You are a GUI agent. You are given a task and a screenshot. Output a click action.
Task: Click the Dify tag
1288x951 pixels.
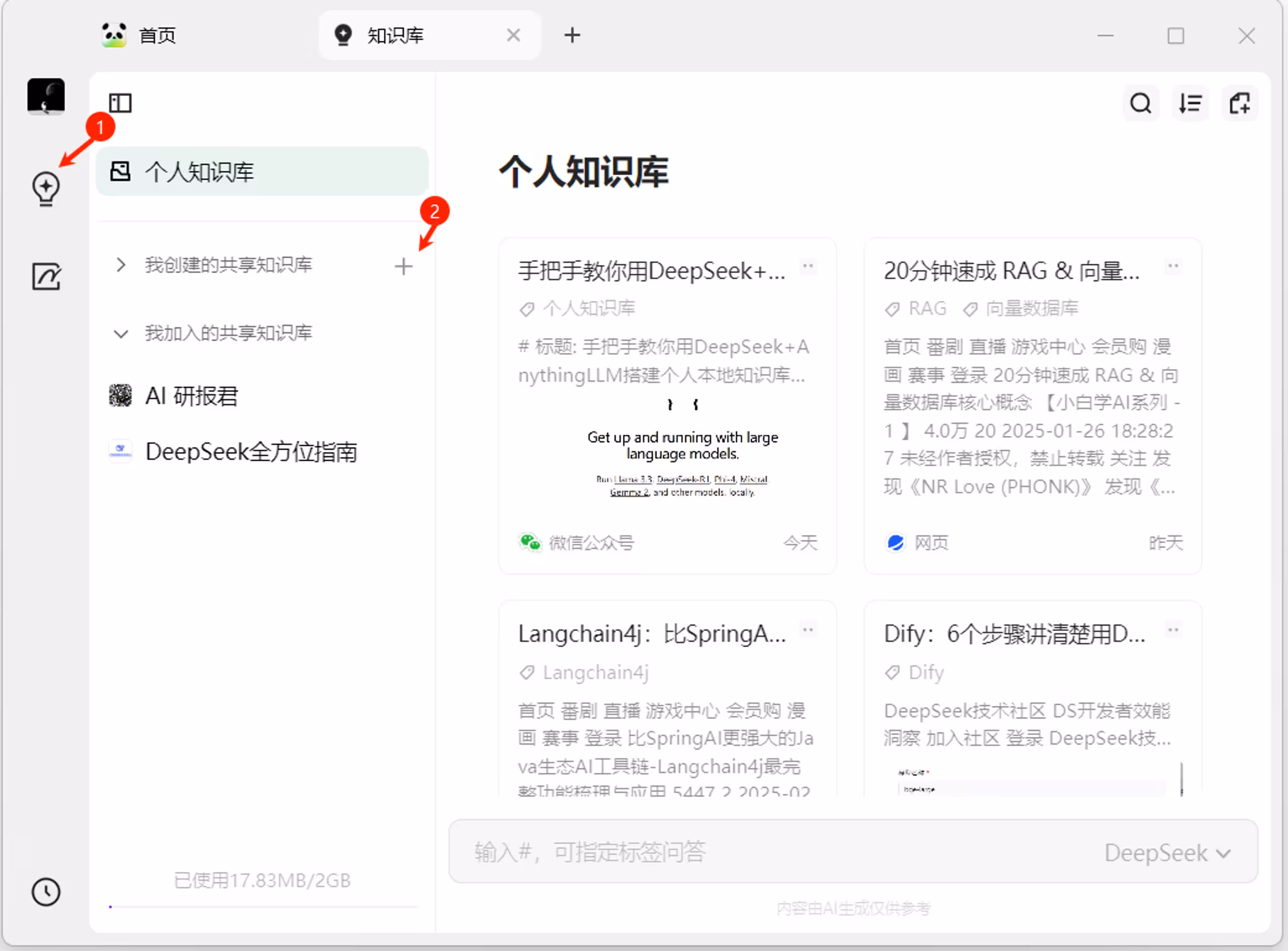pyautogui.click(x=915, y=672)
